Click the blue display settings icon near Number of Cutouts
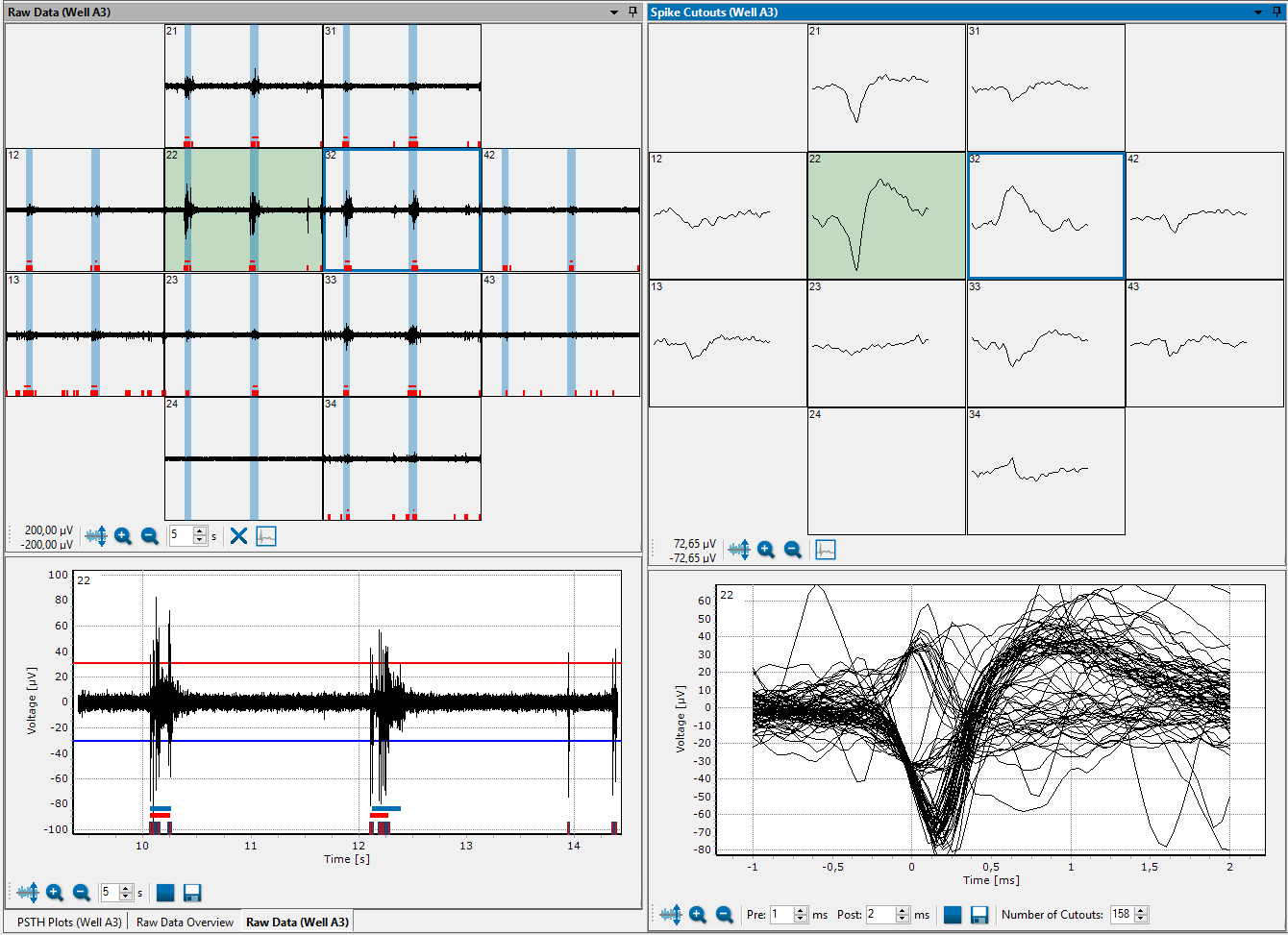Screen dimensions: 1288x935 pos(952,914)
